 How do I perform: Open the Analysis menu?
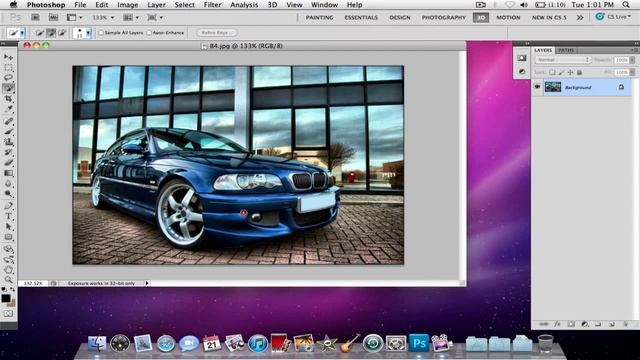[244, 5]
